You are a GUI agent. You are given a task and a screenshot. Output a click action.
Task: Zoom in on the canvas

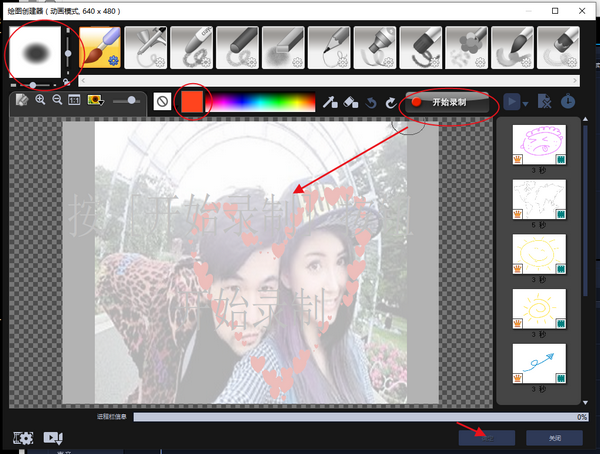(x=41, y=101)
